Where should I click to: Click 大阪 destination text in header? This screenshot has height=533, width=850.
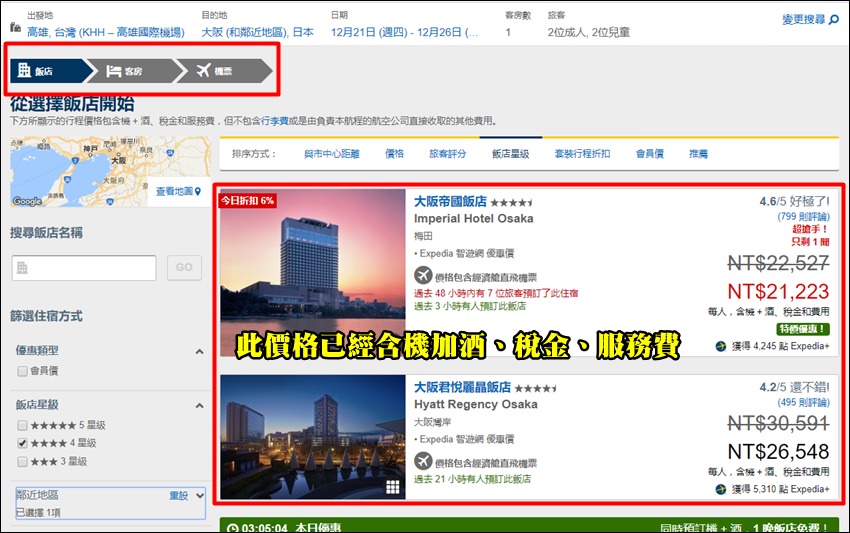pos(257,33)
